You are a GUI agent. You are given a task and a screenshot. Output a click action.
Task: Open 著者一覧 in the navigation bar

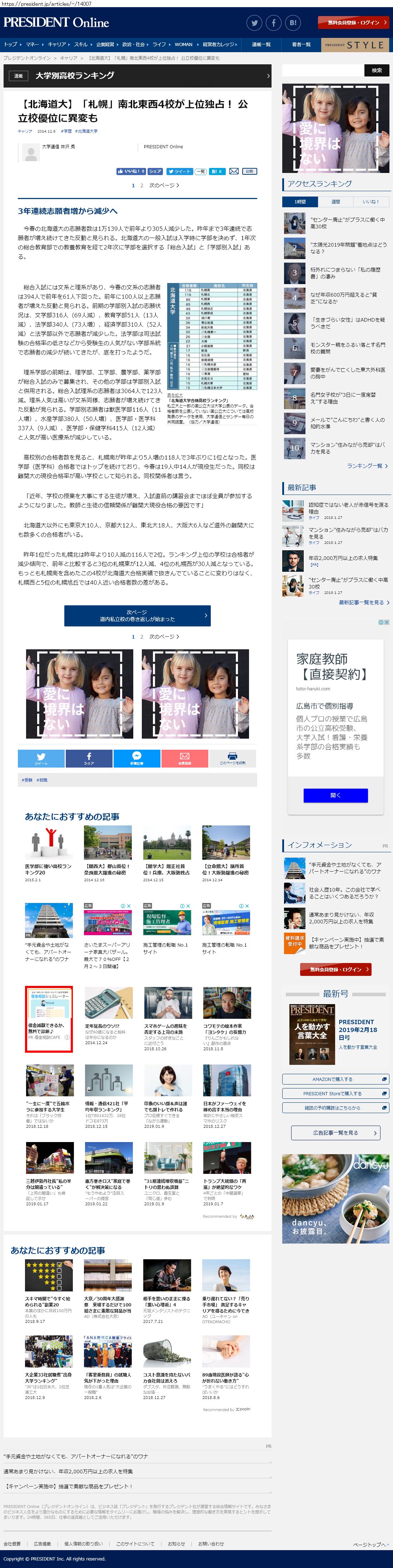[301, 44]
